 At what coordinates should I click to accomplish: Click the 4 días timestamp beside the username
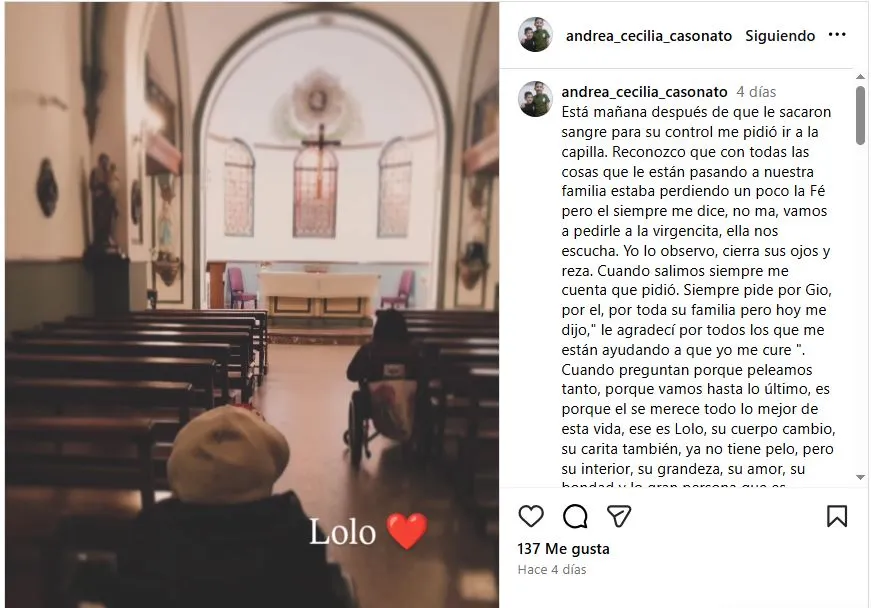coord(756,92)
